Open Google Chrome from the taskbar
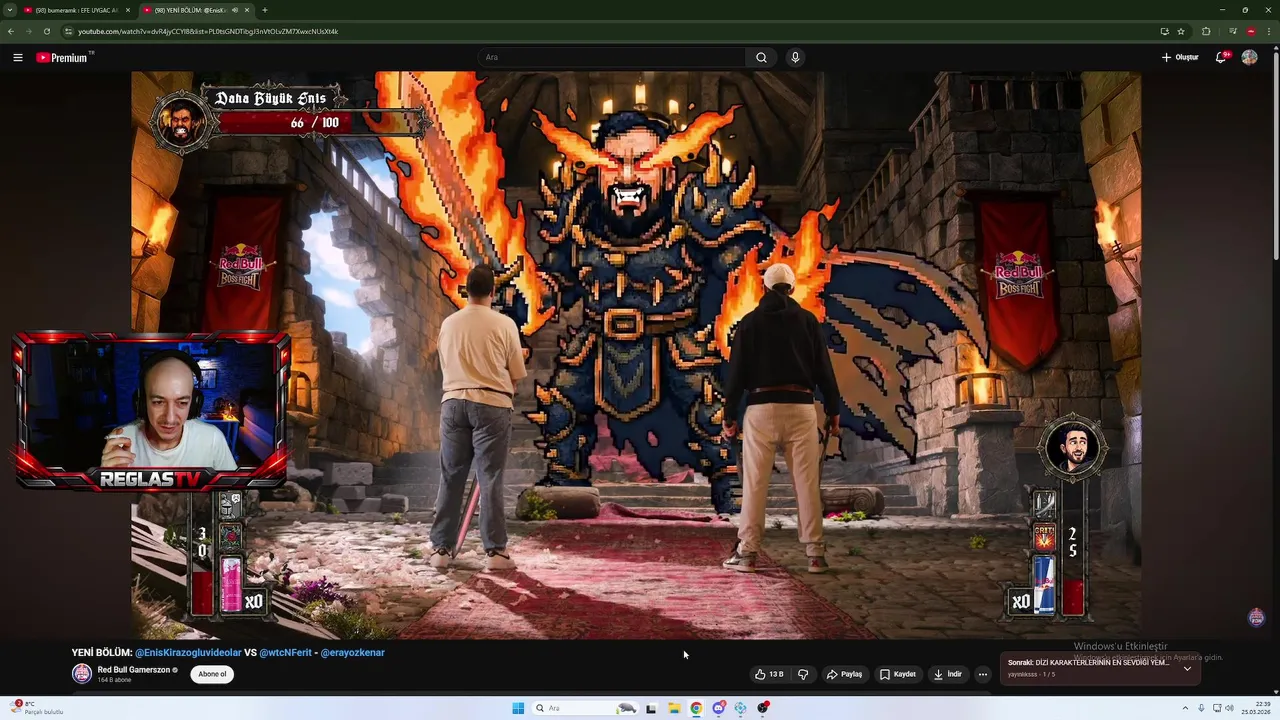 click(696, 708)
